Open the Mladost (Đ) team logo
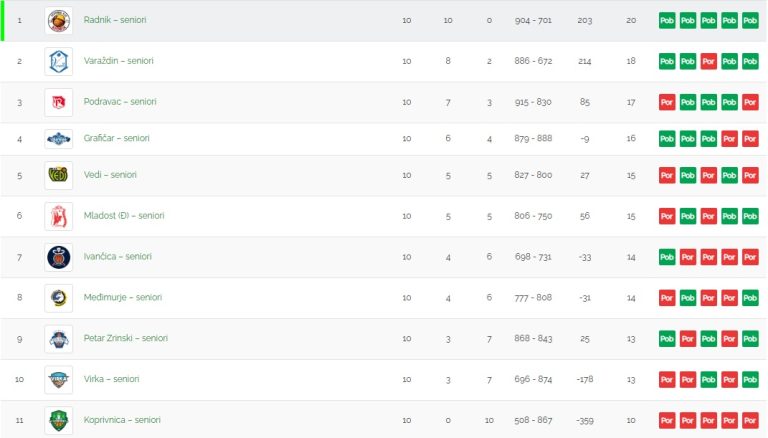This screenshot has width=768, height=438. pos(58,216)
